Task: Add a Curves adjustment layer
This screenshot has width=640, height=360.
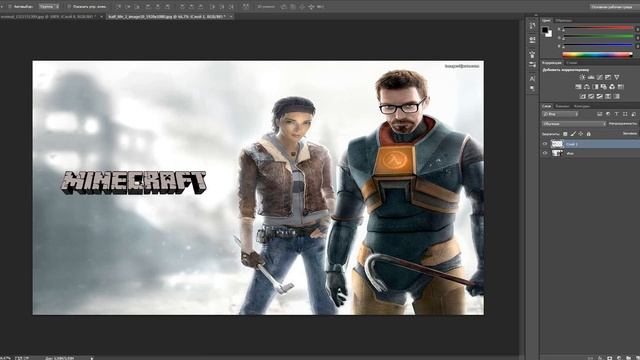Action: (600, 77)
